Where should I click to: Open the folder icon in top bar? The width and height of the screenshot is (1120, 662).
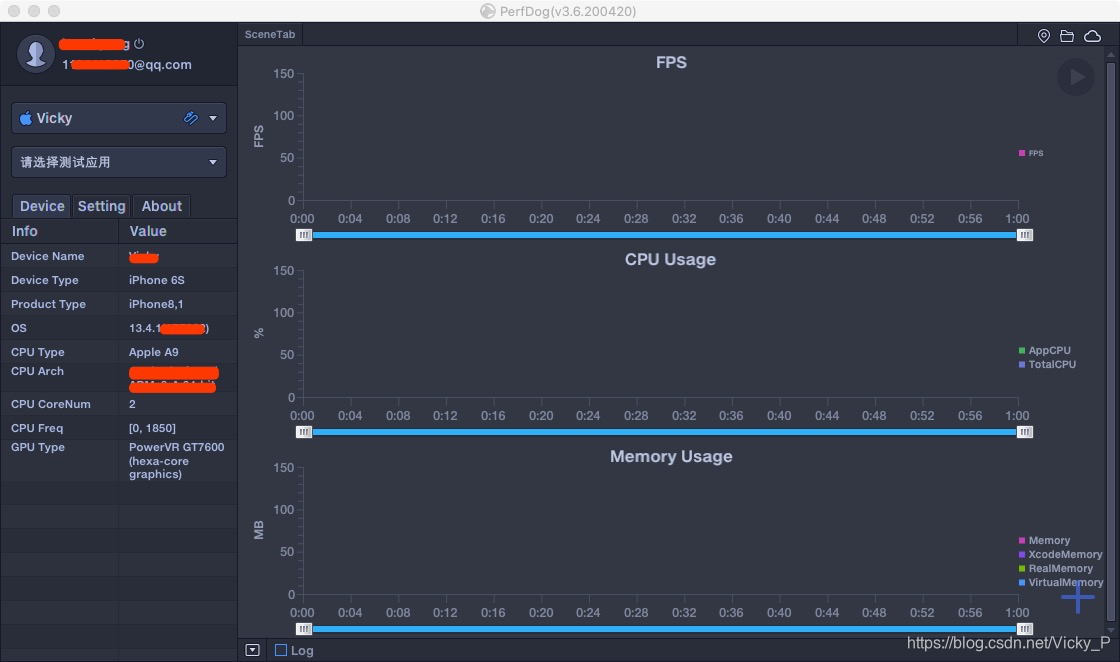tap(1067, 36)
